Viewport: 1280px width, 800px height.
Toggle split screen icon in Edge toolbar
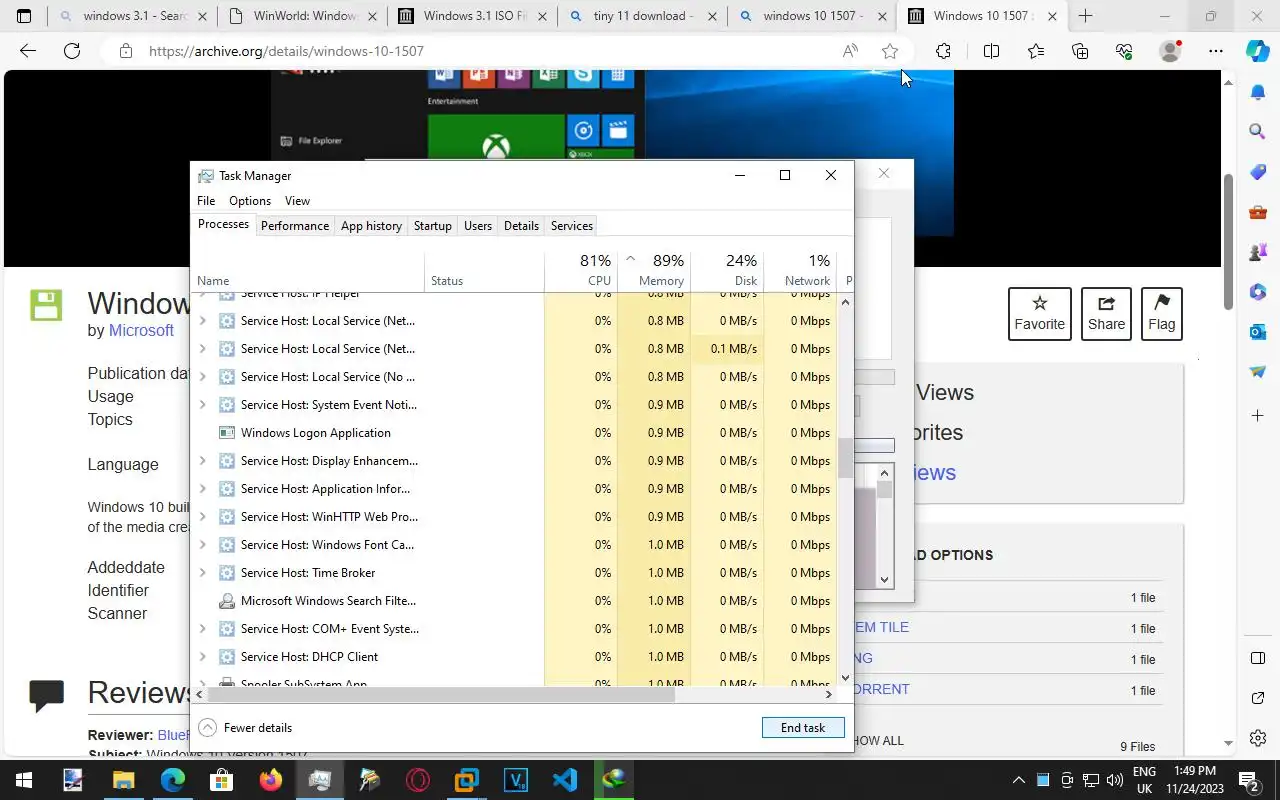(x=991, y=51)
